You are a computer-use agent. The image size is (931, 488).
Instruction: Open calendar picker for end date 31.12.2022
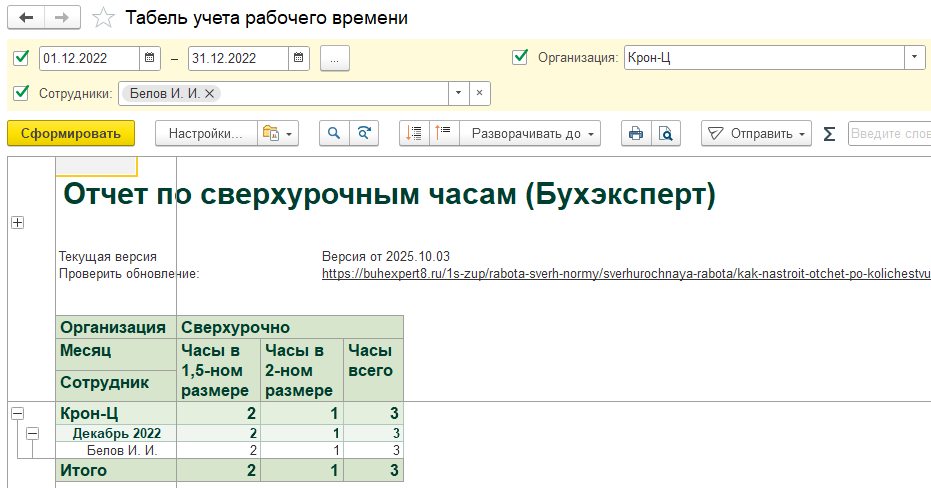coord(298,58)
